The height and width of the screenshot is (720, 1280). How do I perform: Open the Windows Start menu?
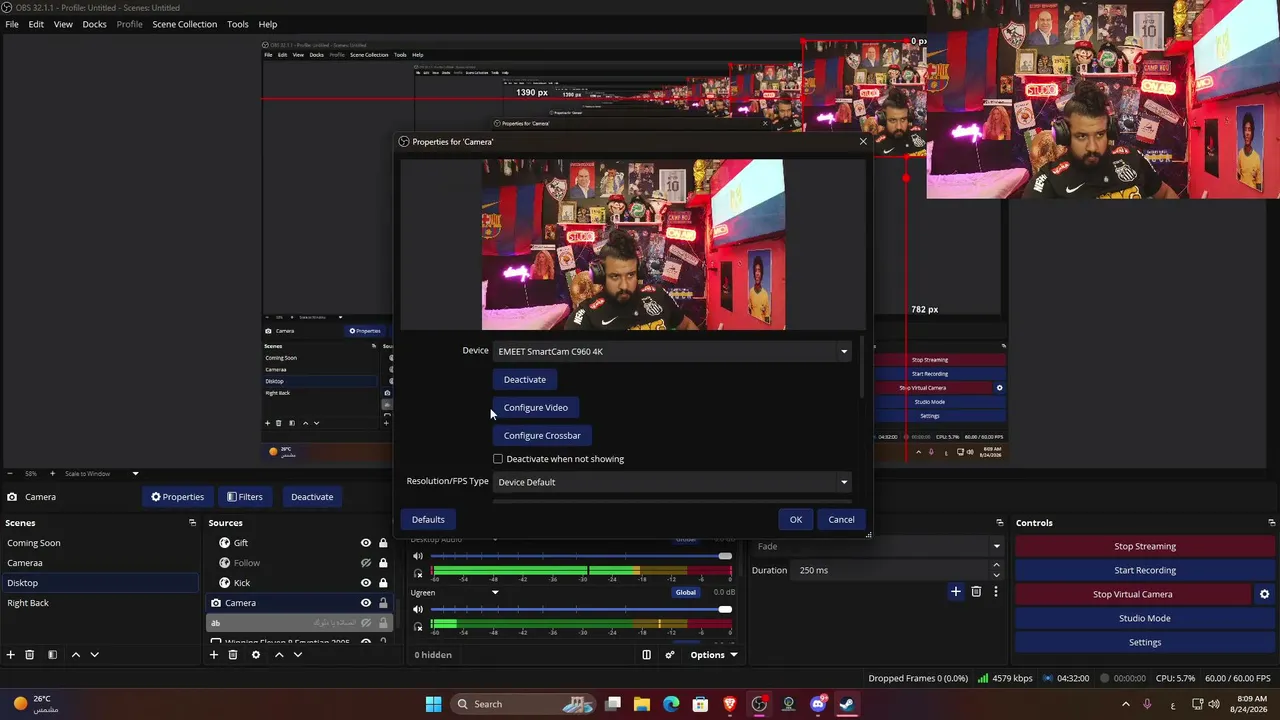[x=434, y=704]
